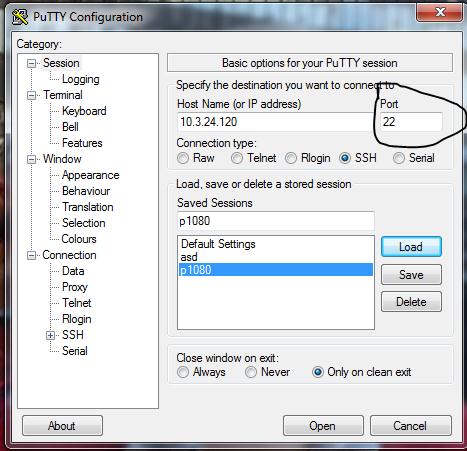Image resolution: width=467 pixels, height=451 pixels.
Task: Collapse the Connection tree node
Action: [31, 255]
